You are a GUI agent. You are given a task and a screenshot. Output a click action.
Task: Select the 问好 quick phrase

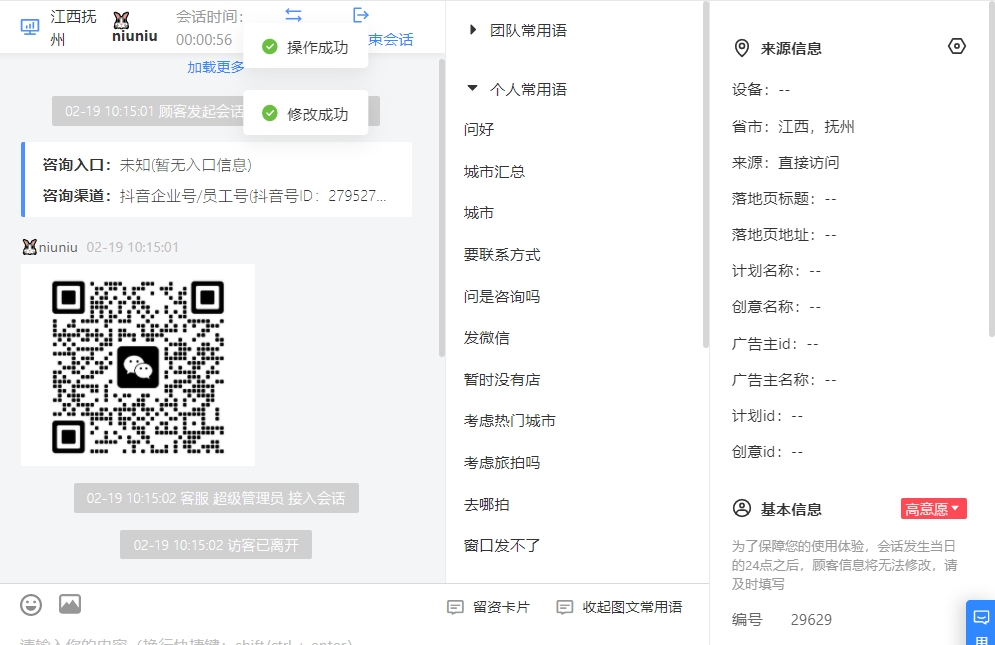pyautogui.click(x=479, y=130)
